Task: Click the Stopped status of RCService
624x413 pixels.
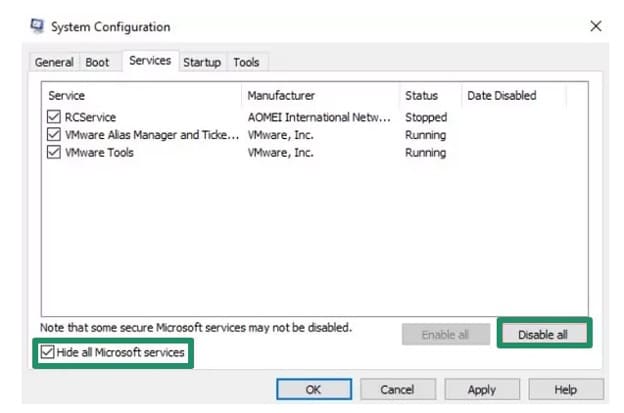Action: (x=426, y=117)
